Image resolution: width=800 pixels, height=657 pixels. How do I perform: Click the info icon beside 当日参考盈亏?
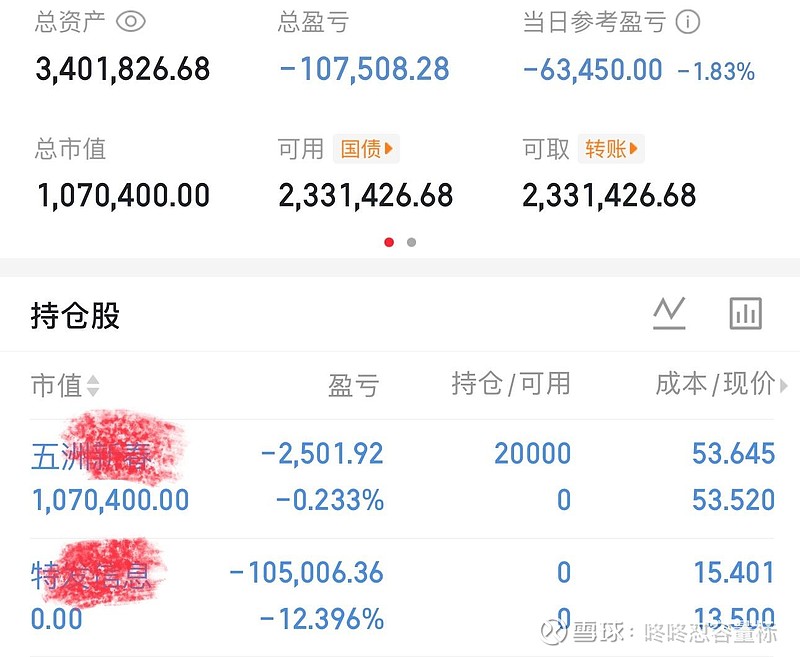[x=688, y=22]
